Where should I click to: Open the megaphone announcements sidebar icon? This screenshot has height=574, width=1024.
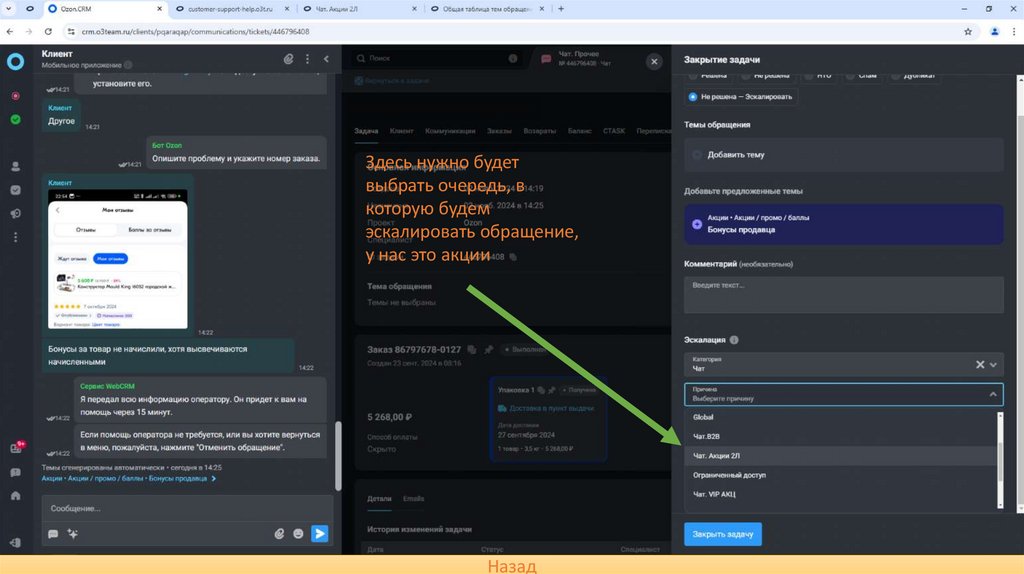tap(16, 214)
